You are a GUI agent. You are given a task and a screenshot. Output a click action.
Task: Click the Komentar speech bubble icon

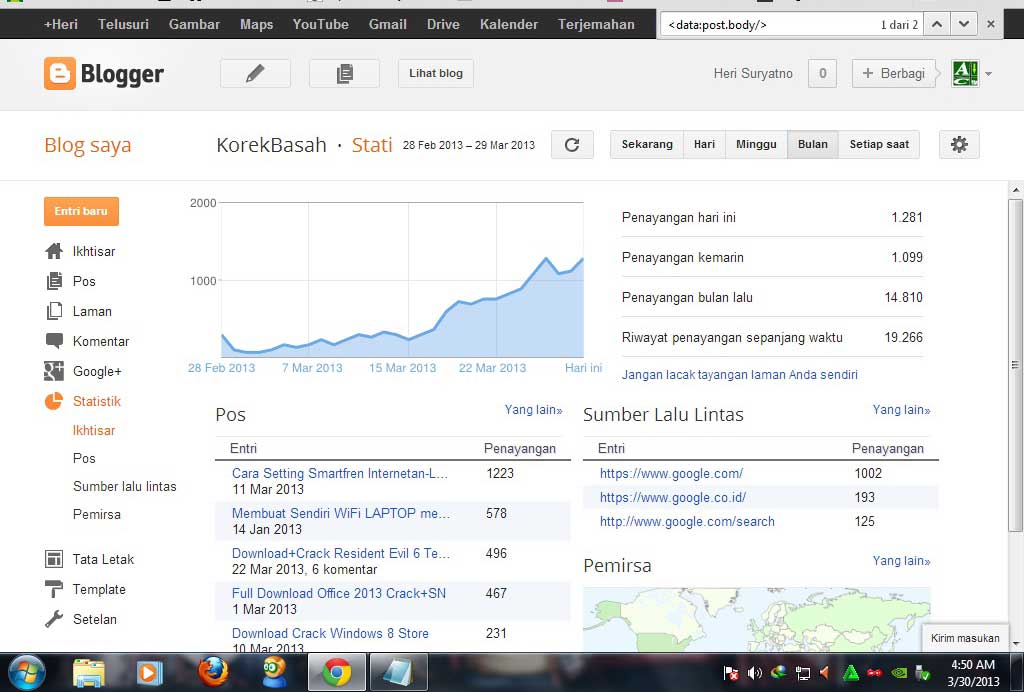pos(54,341)
